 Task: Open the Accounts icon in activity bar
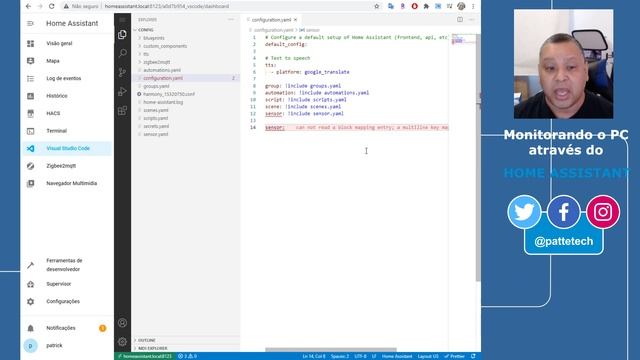(x=122, y=323)
